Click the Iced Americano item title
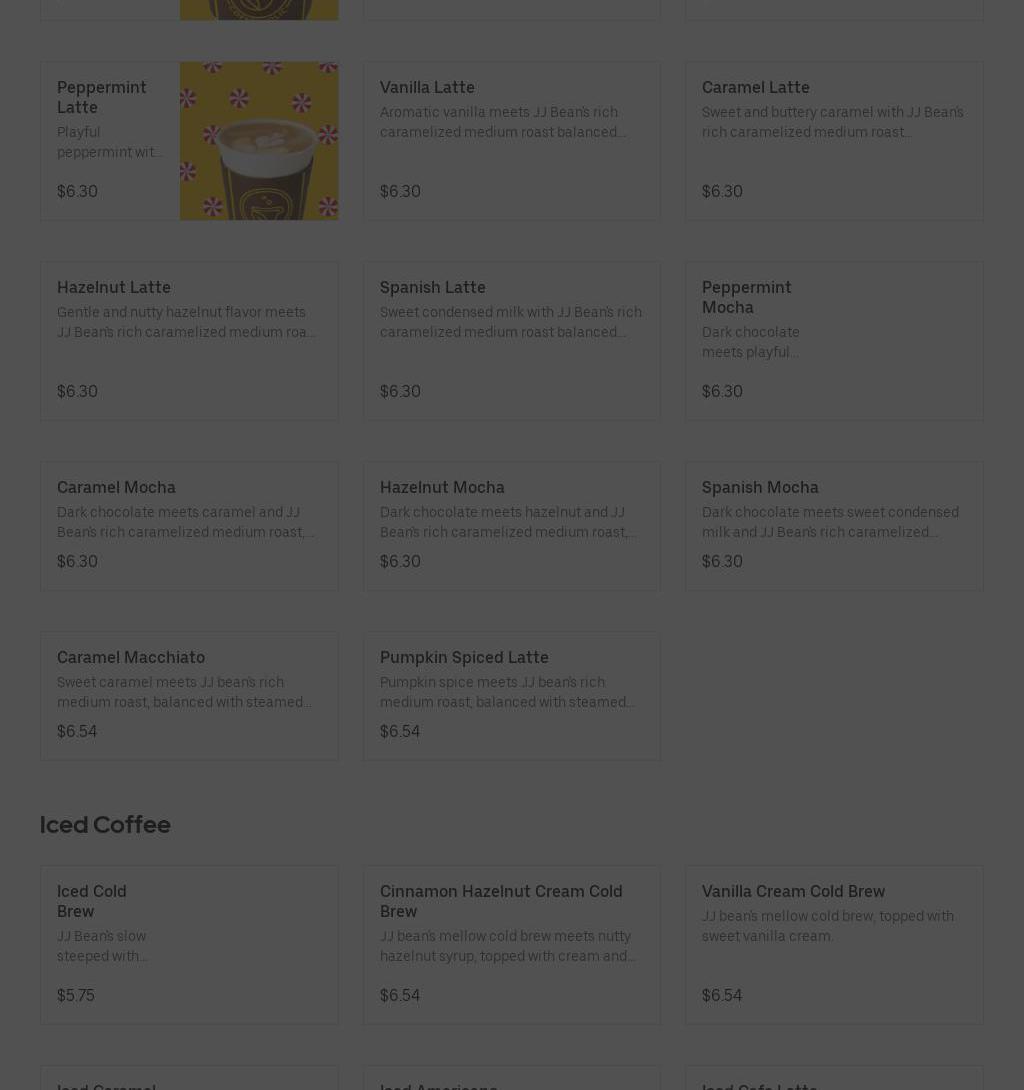 pyautogui.click(x=438, y=1084)
